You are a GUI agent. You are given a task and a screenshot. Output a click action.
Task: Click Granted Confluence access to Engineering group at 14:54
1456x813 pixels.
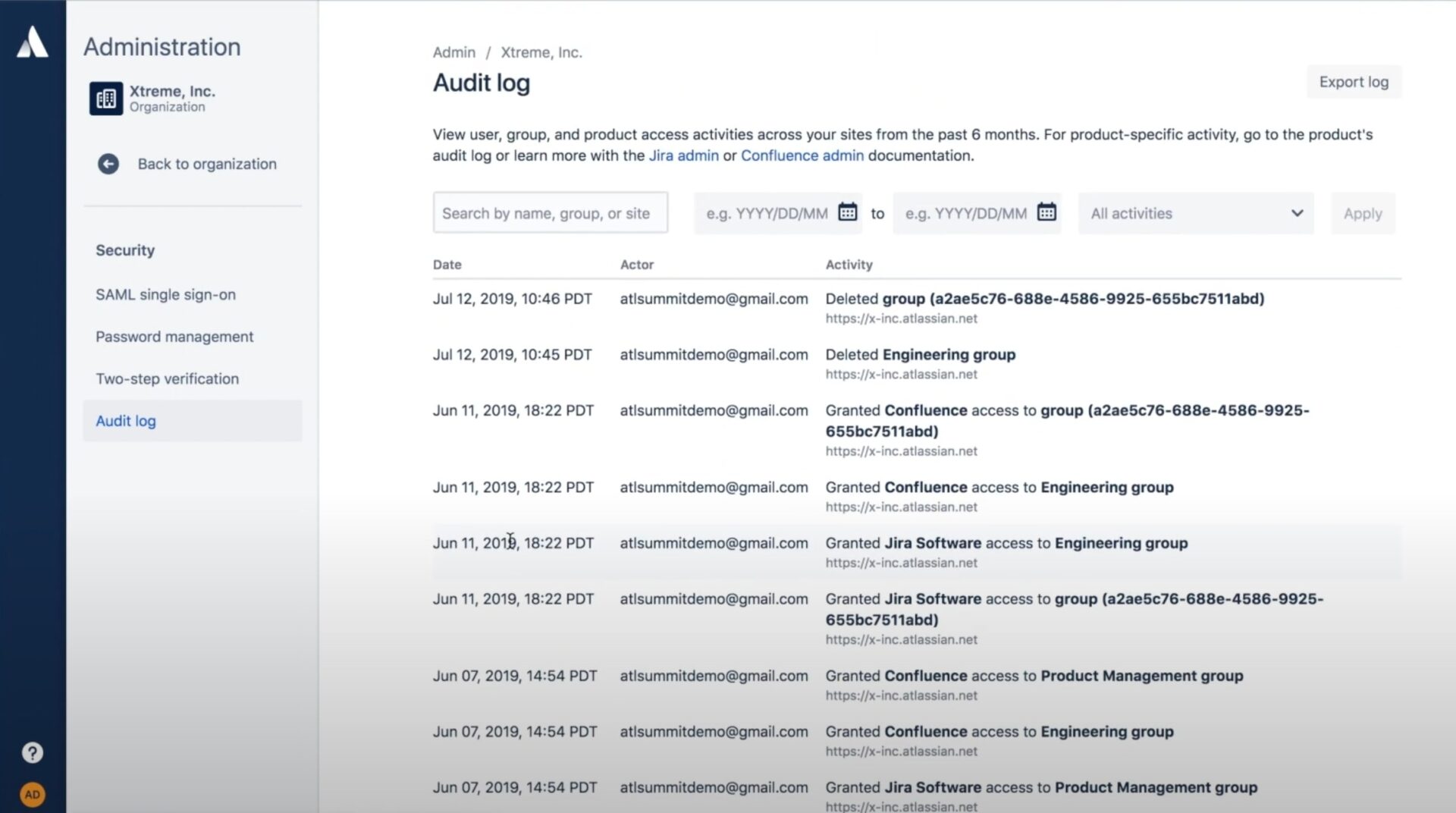999,732
